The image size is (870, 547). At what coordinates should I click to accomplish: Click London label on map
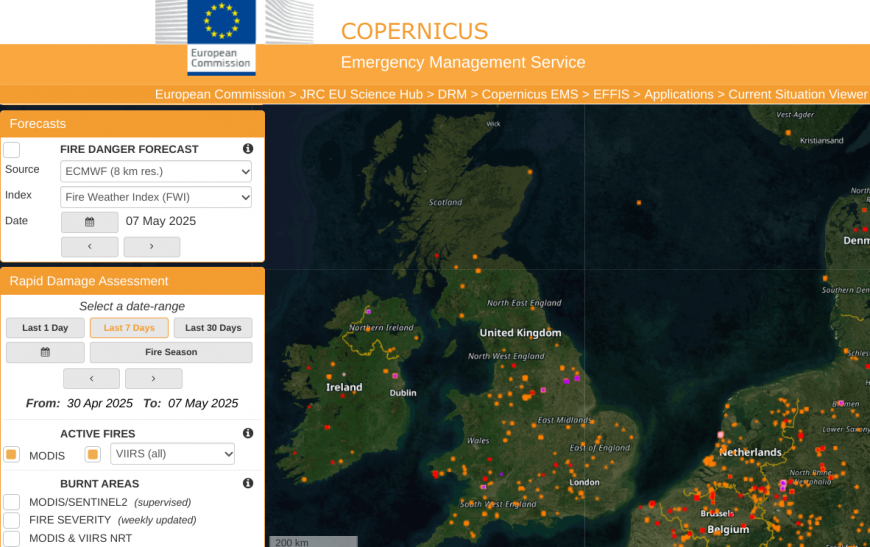pos(584,482)
